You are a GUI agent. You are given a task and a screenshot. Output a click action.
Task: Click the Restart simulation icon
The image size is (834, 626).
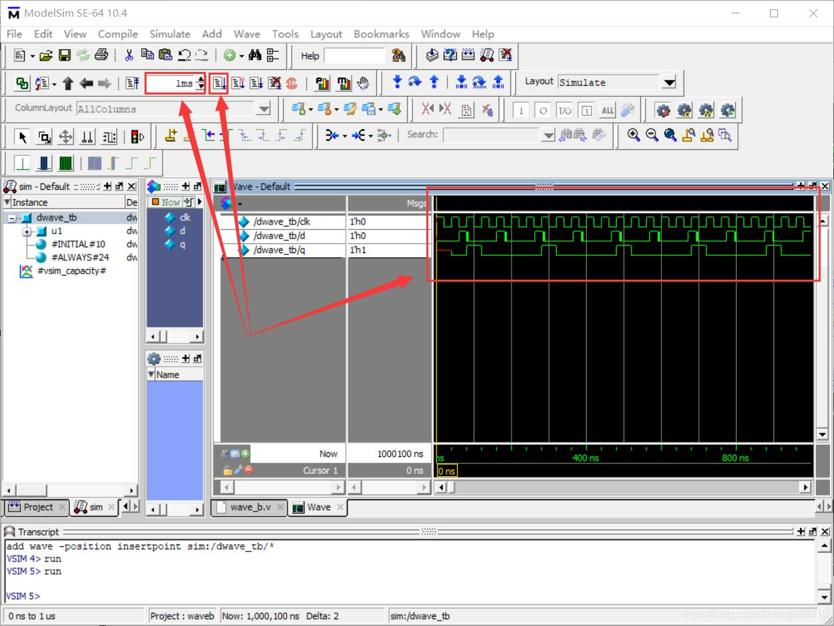(x=132, y=83)
